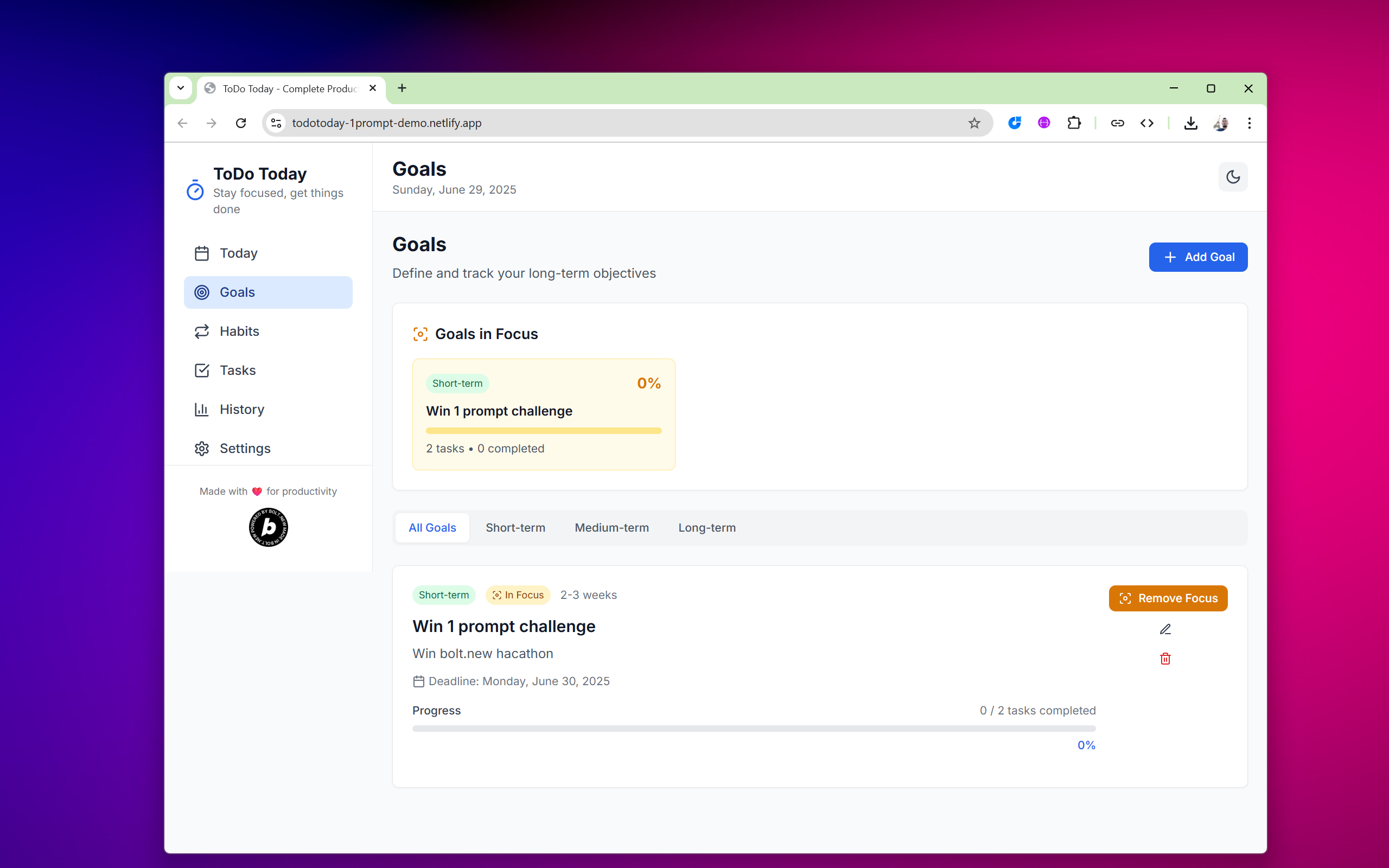1389x868 pixels.
Task: Bookmark page with the star icon
Action: [x=974, y=123]
